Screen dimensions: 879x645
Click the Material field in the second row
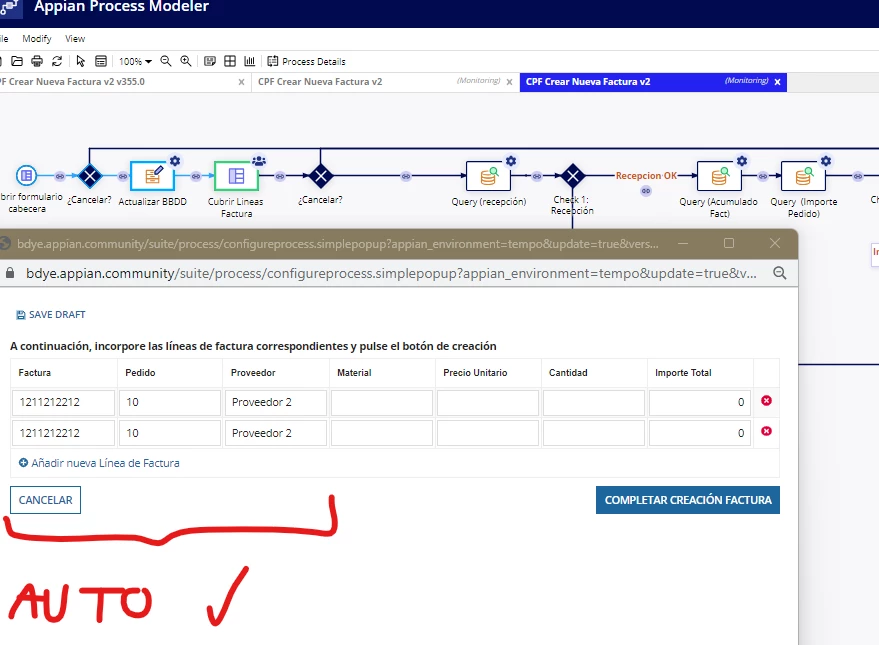click(382, 433)
